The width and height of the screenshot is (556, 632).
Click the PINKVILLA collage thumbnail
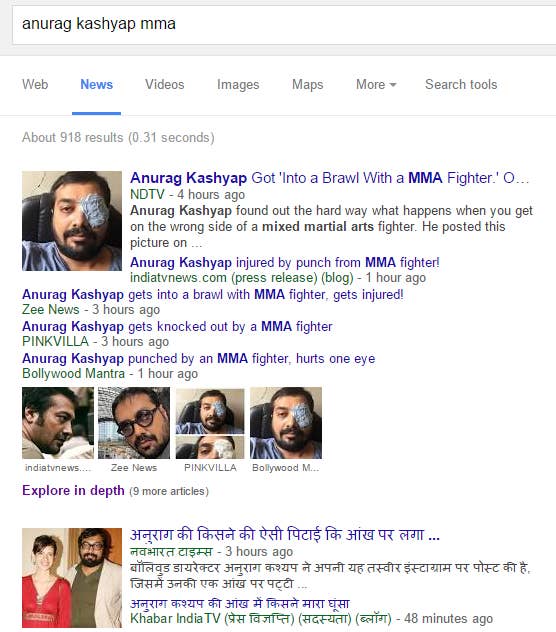coord(210,424)
